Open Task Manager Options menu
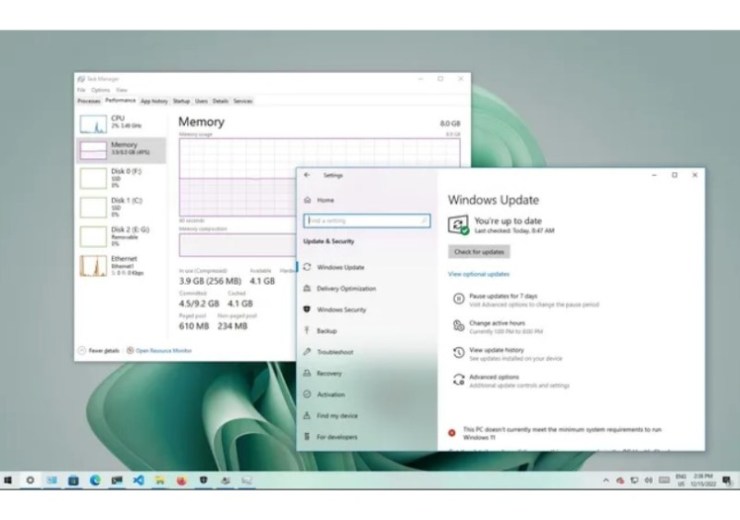The height and width of the screenshot is (520, 740). (101, 90)
